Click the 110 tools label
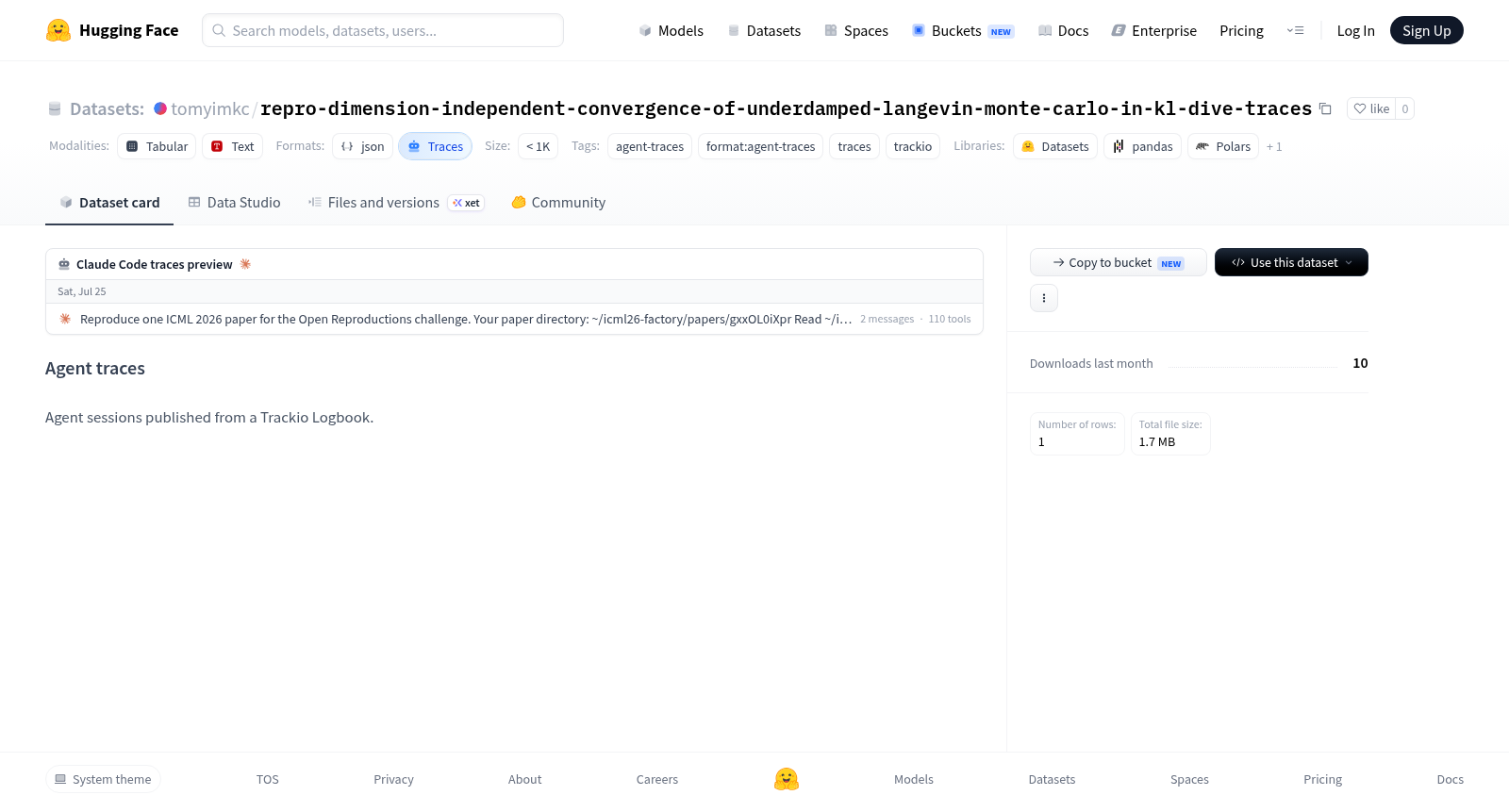 (x=950, y=319)
